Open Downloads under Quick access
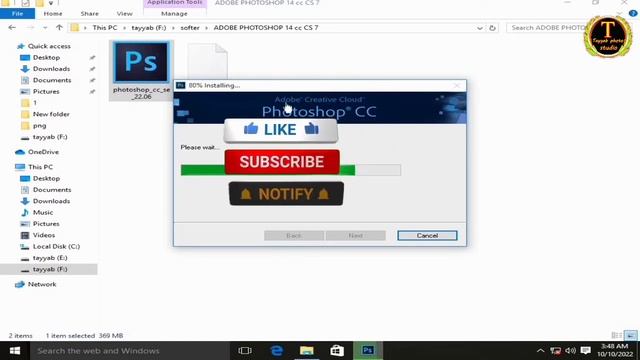The height and width of the screenshot is (360, 640). click(51, 69)
